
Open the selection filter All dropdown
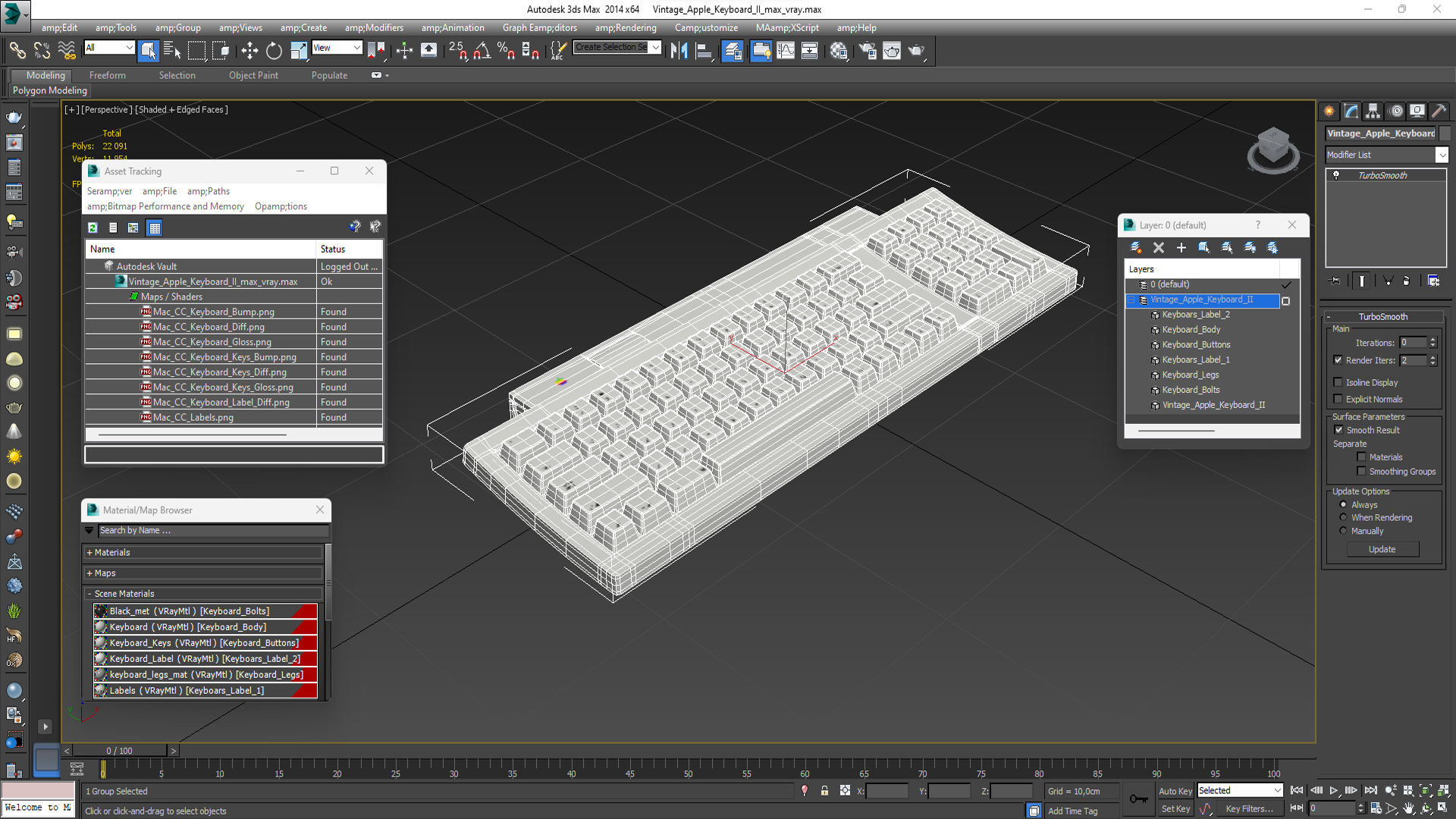coord(109,48)
